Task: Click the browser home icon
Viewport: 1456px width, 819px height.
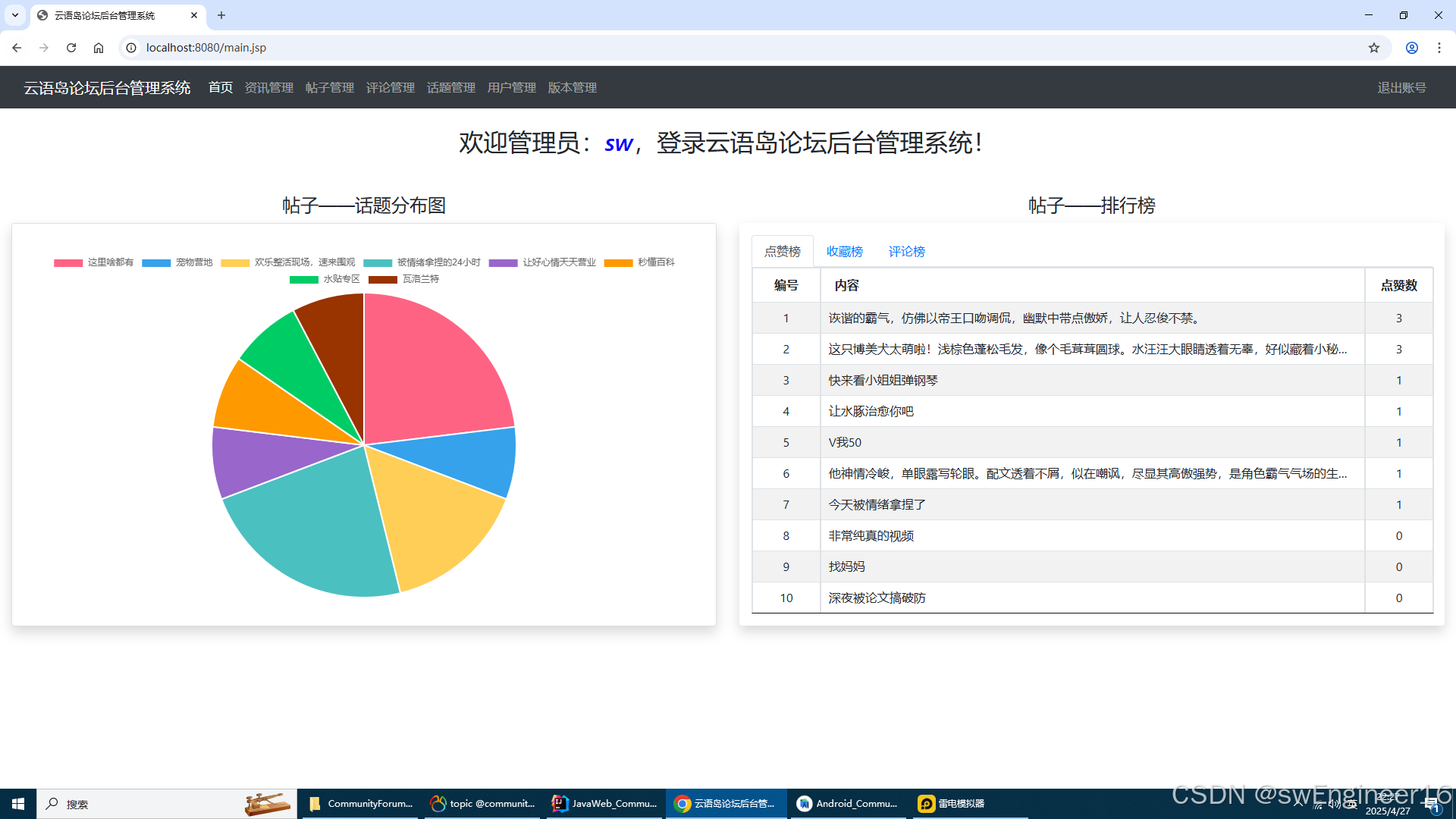Action: 99,48
